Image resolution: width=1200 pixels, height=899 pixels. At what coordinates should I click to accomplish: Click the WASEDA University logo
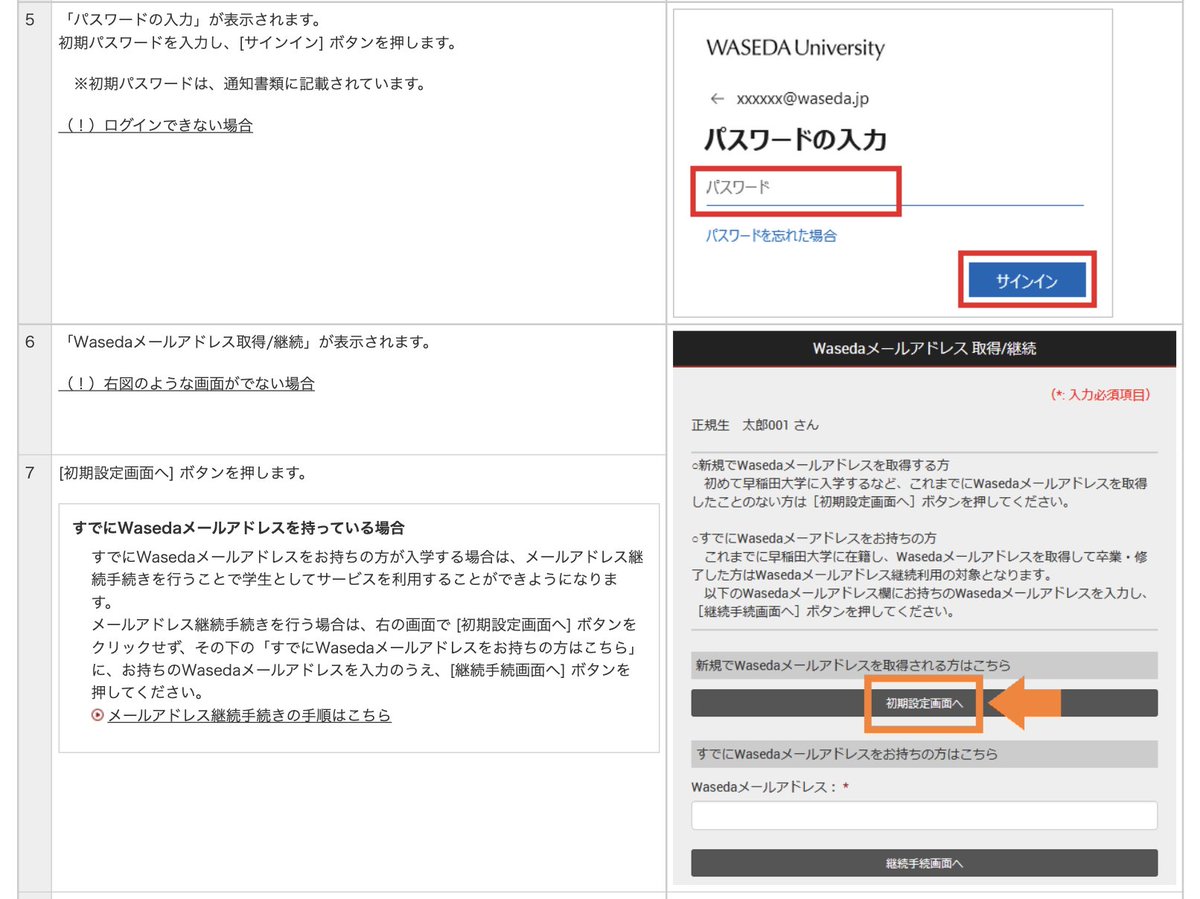795,48
